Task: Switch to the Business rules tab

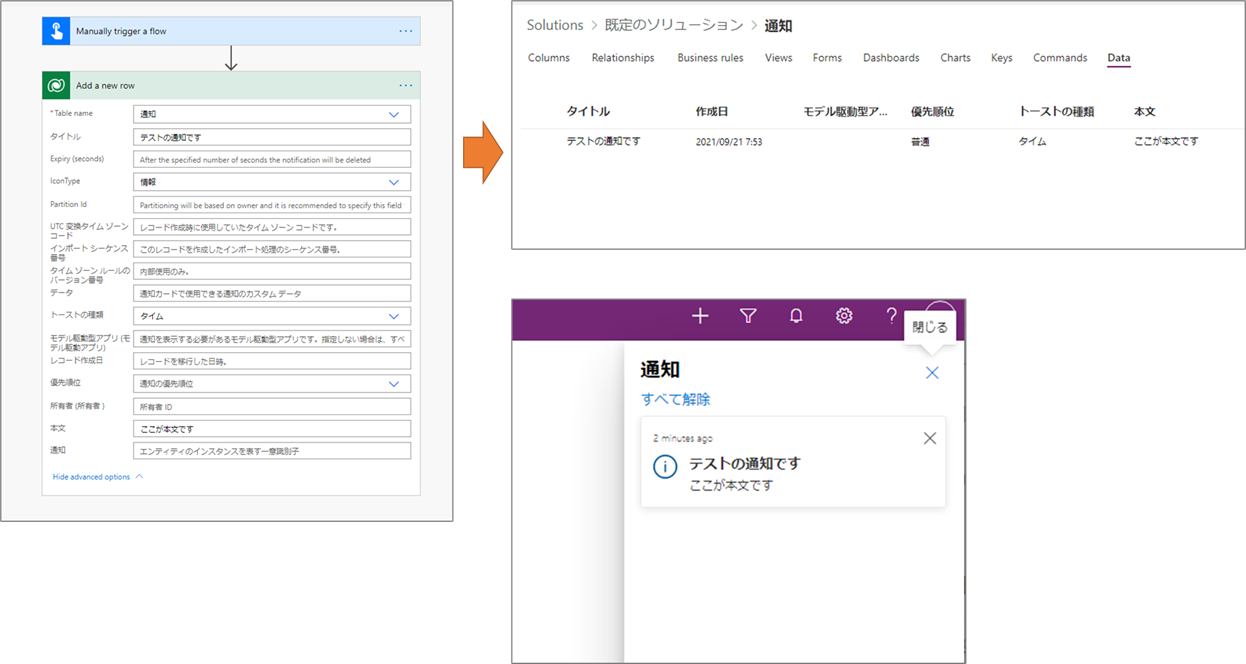Action: tap(710, 58)
